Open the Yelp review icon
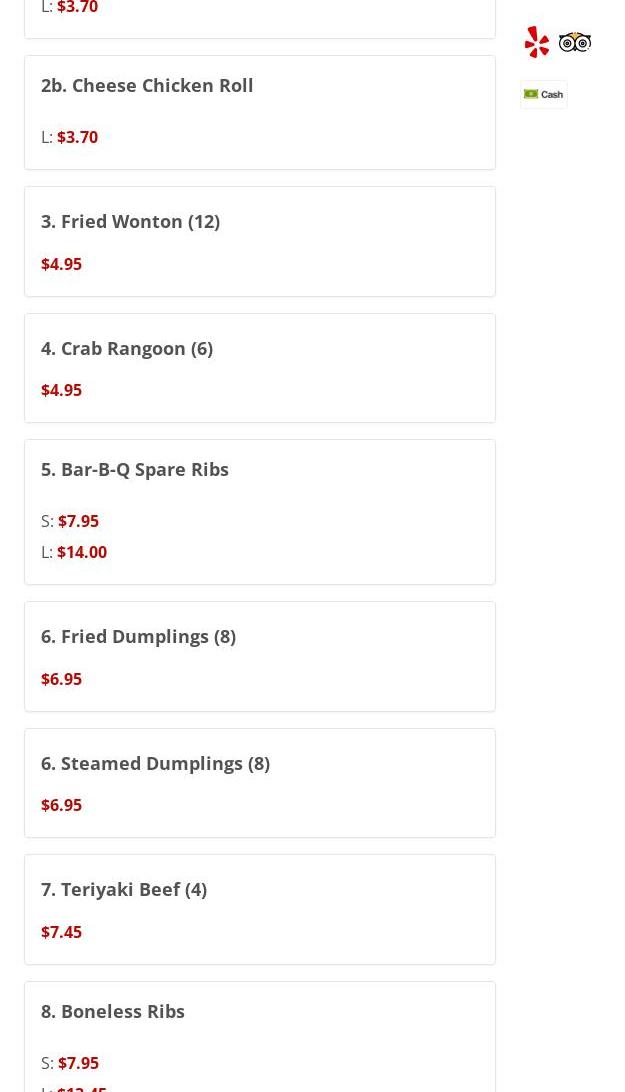Screen dimensions: 625x1092 click(x=537, y=42)
